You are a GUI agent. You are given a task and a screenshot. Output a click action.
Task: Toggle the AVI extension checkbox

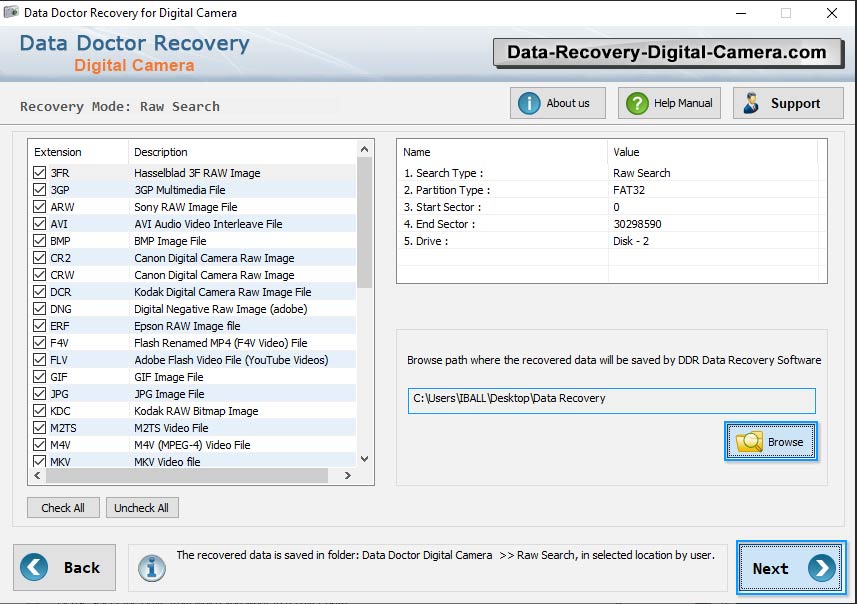[39, 224]
